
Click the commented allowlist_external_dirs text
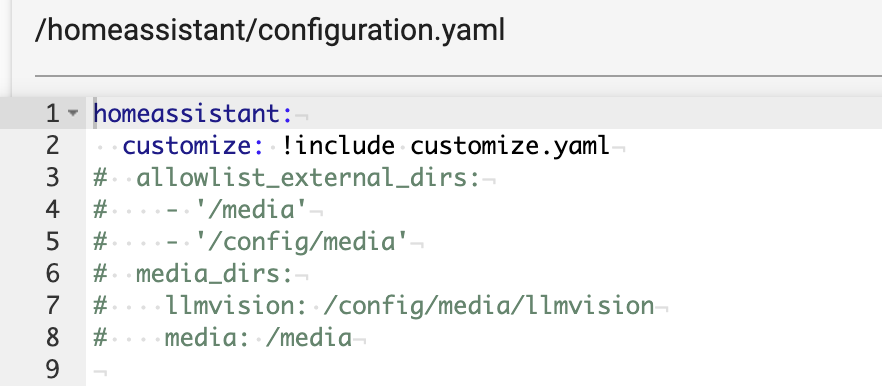[308, 178]
